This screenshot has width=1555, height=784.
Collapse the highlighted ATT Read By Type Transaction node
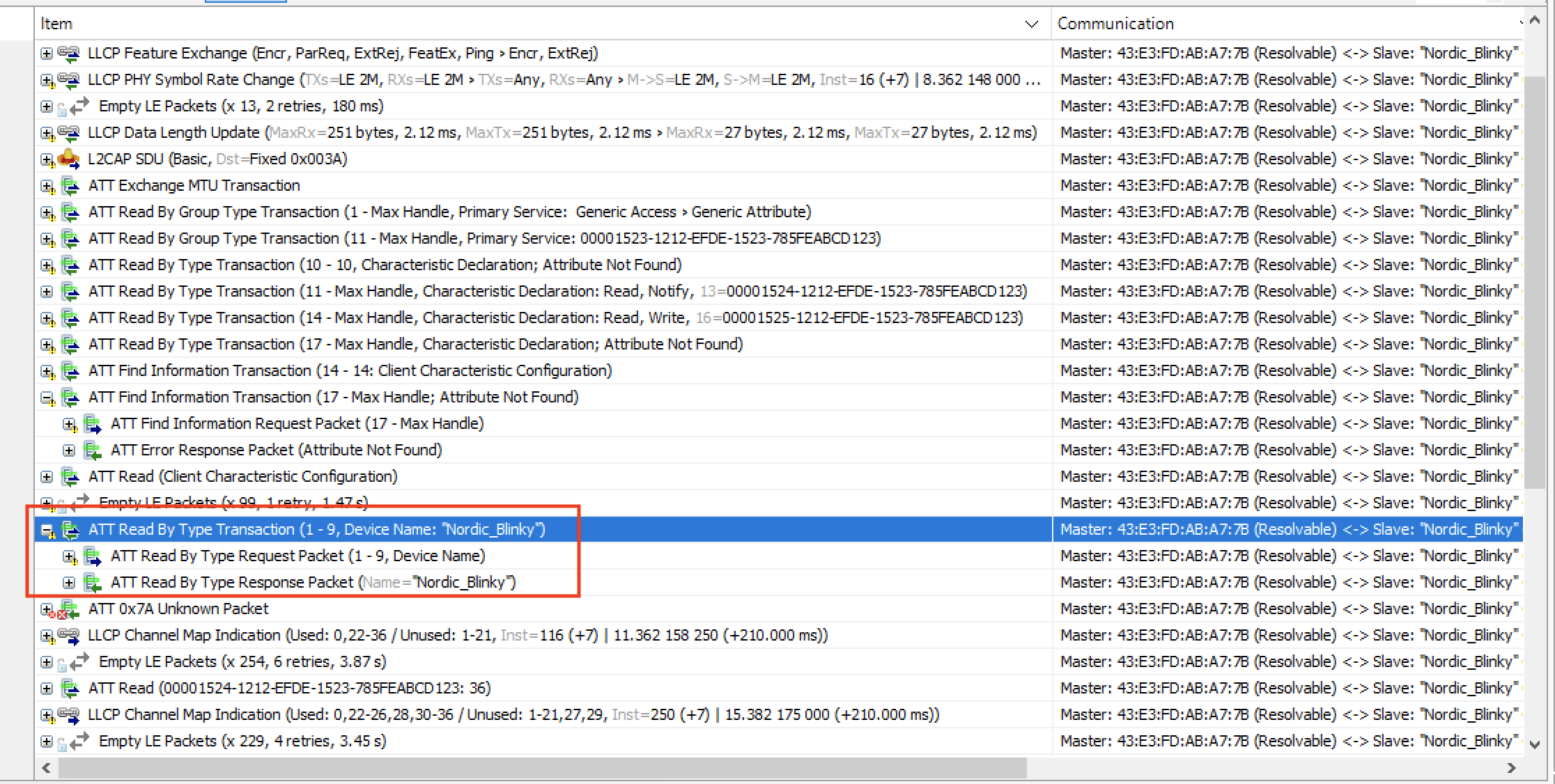click(47, 529)
